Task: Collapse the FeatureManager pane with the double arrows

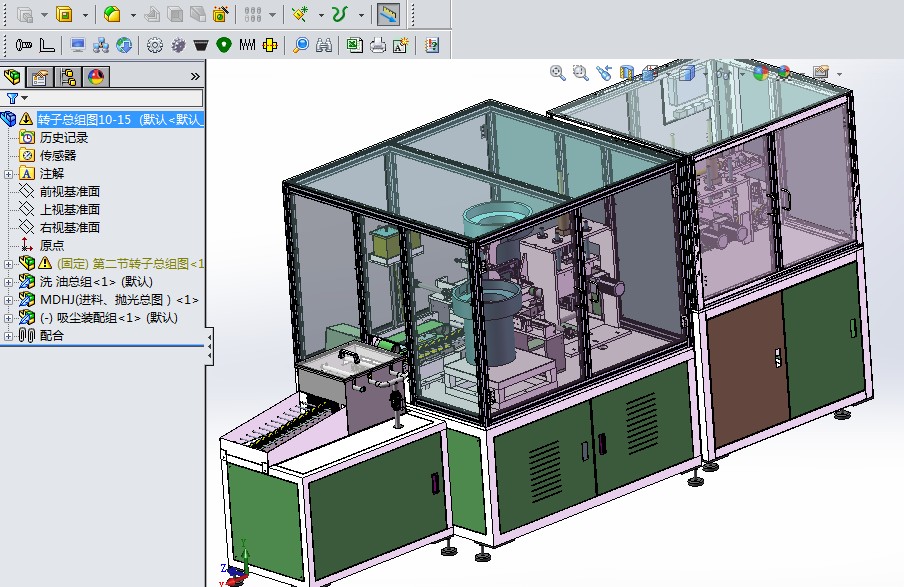Action: click(194, 75)
